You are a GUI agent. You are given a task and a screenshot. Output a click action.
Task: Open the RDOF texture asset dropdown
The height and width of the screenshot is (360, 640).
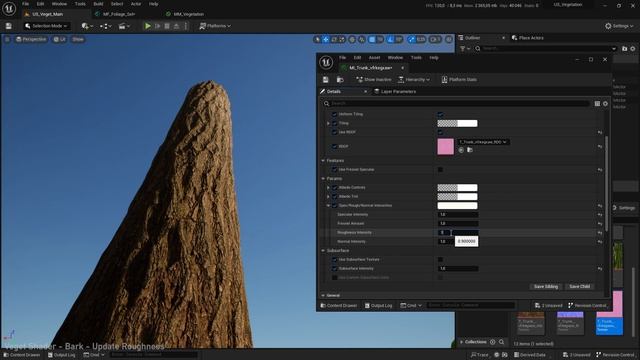pyautogui.click(x=483, y=142)
